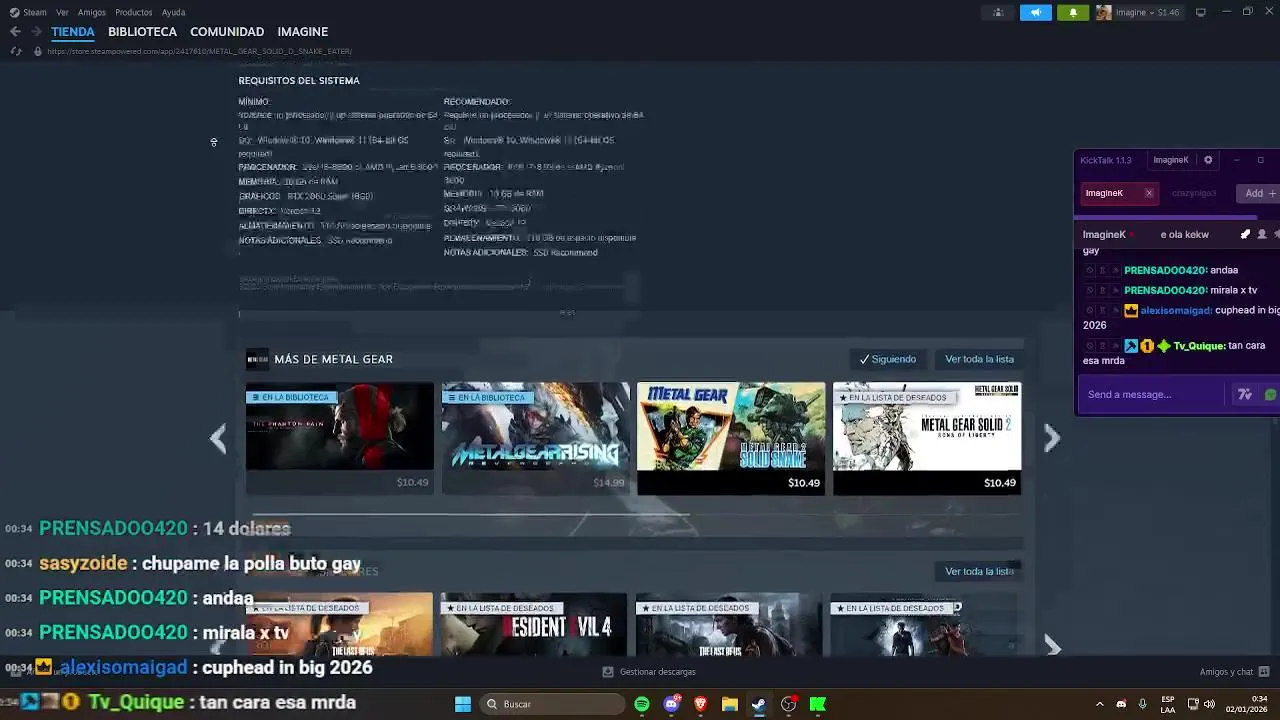
Task: Close the ImagineK chat tab
Action: click(x=1149, y=193)
